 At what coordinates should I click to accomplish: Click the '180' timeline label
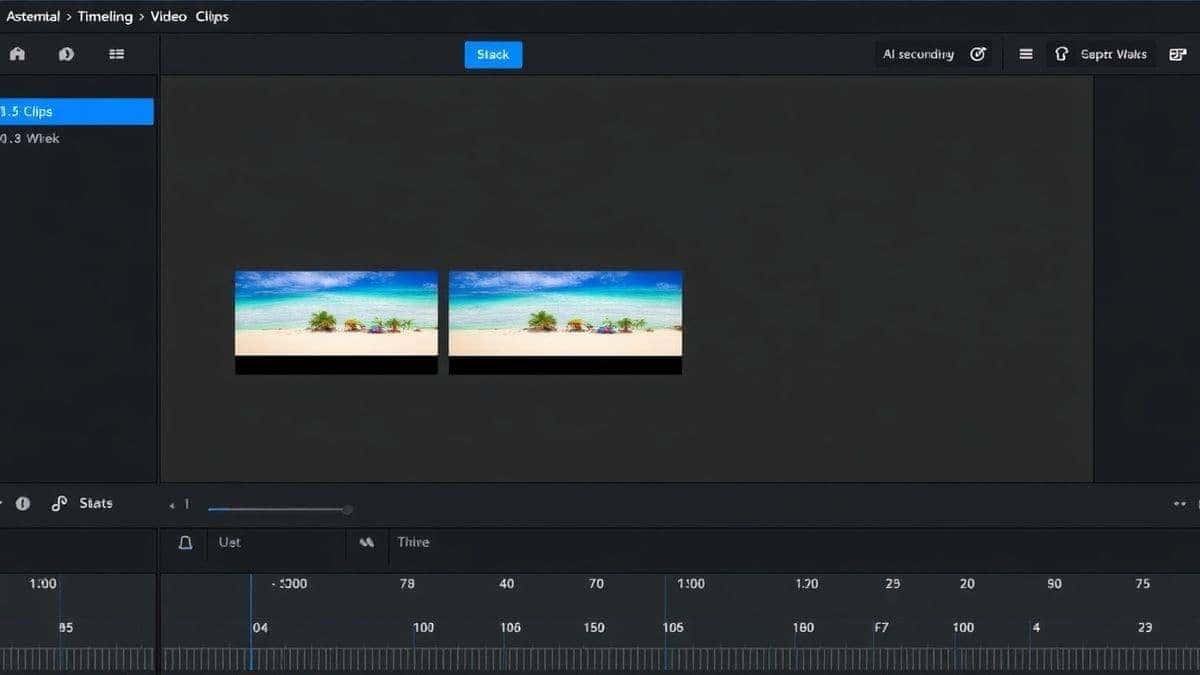coord(803,628)
